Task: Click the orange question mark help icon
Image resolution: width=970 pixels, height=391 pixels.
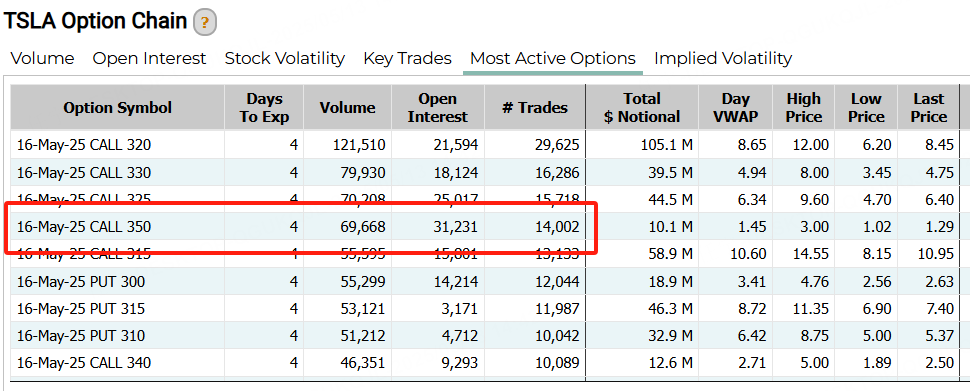Action: point(205,24)
